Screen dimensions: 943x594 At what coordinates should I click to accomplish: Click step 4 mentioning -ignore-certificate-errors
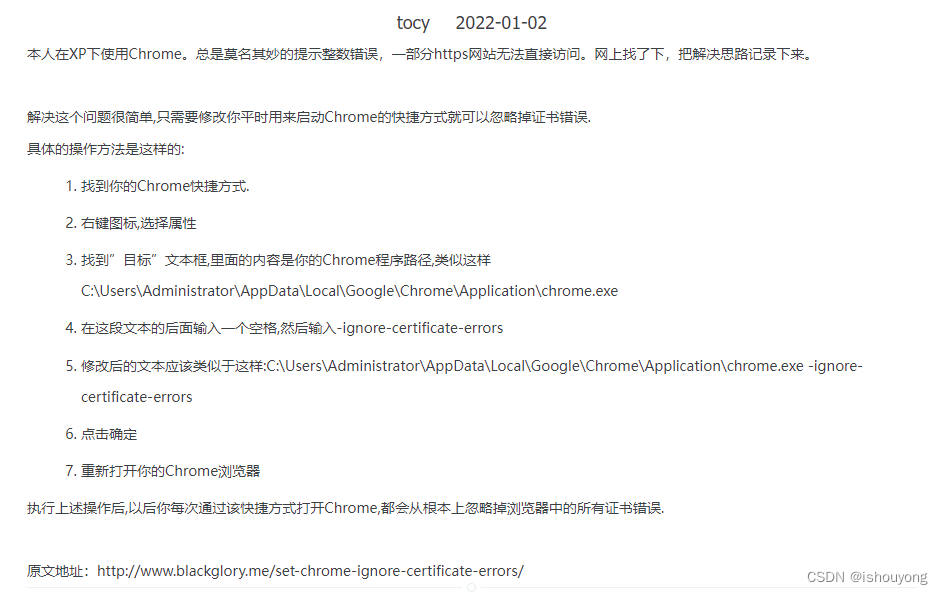pos(292,328)
